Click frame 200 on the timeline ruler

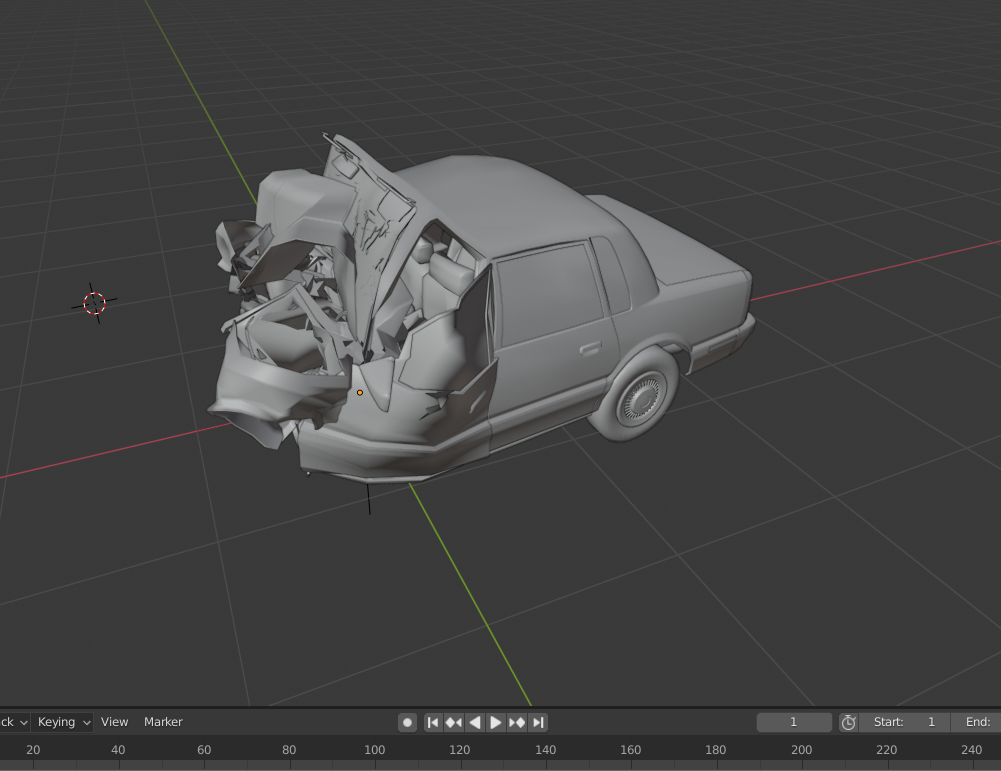(801, 750)
